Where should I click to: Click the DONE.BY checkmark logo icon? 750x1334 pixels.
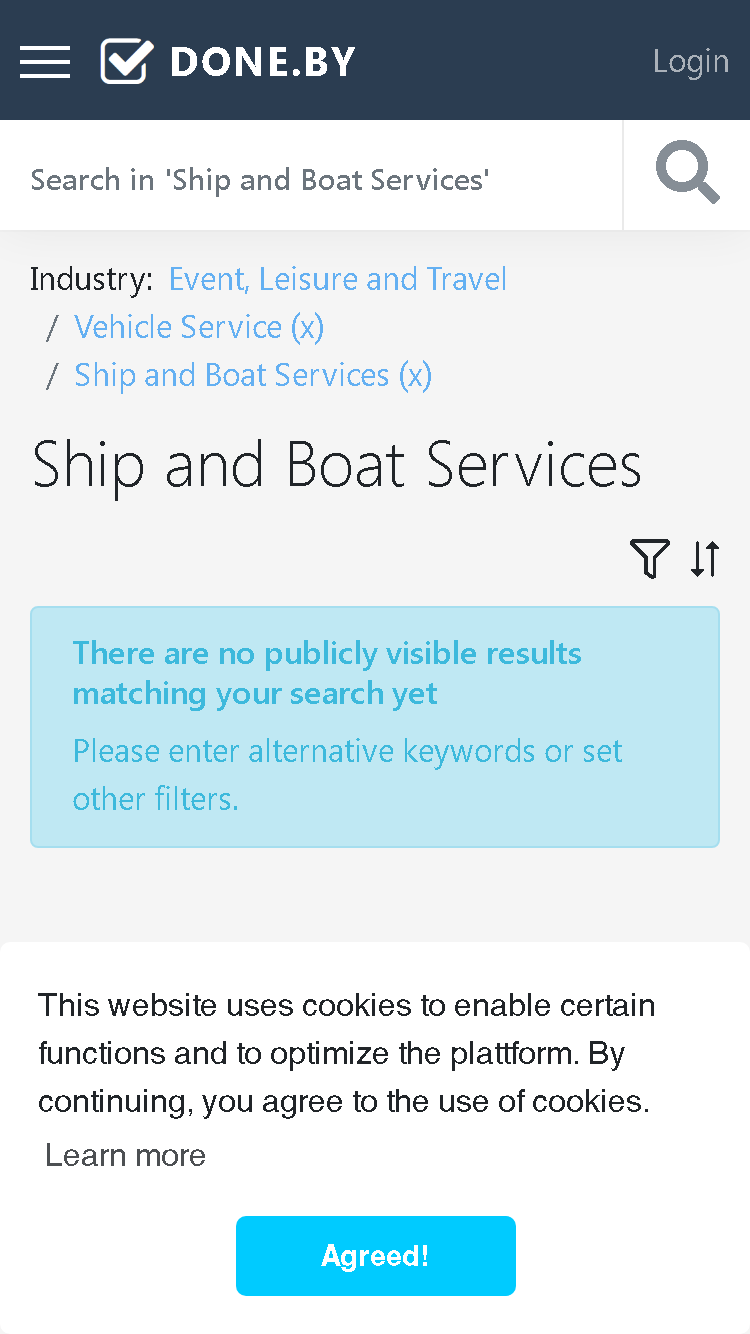pos(127,61)
